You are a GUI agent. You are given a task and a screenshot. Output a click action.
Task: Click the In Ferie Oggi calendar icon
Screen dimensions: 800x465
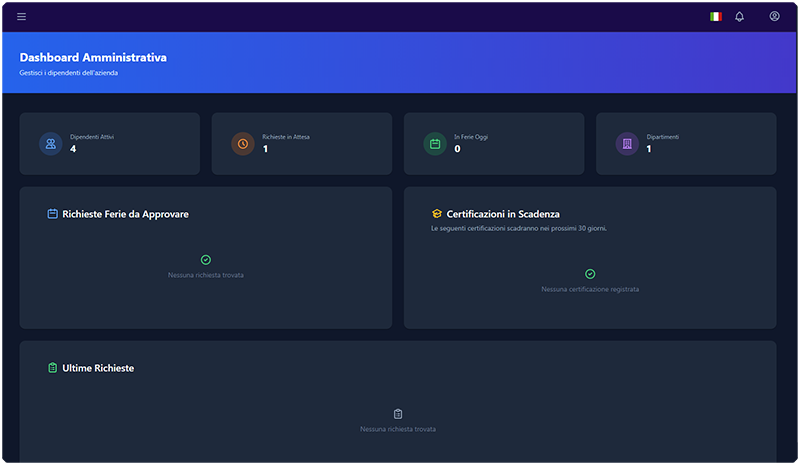(435, 144)
